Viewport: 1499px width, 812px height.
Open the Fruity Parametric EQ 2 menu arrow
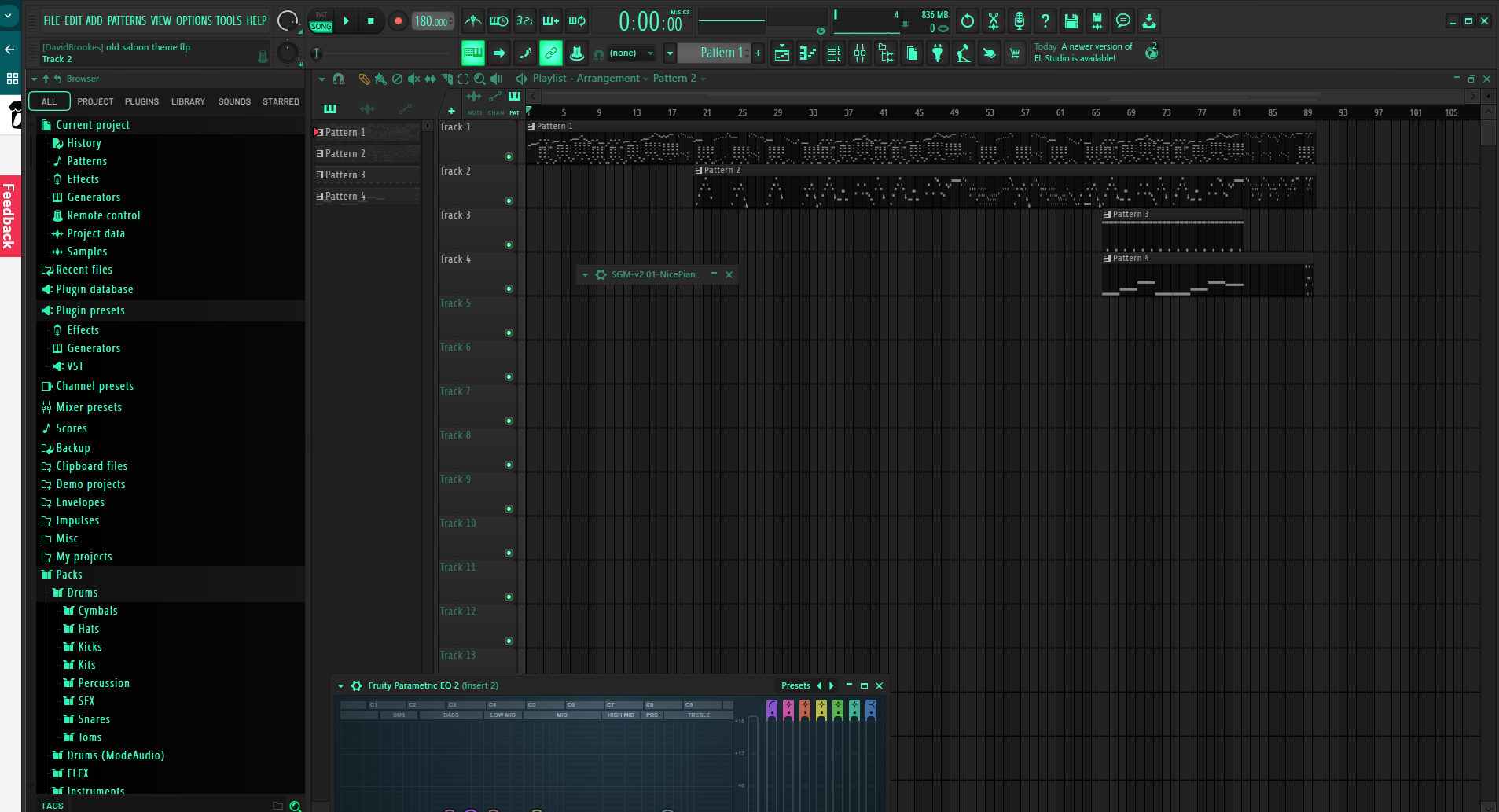pyautogui.click(x=341, y=686)
